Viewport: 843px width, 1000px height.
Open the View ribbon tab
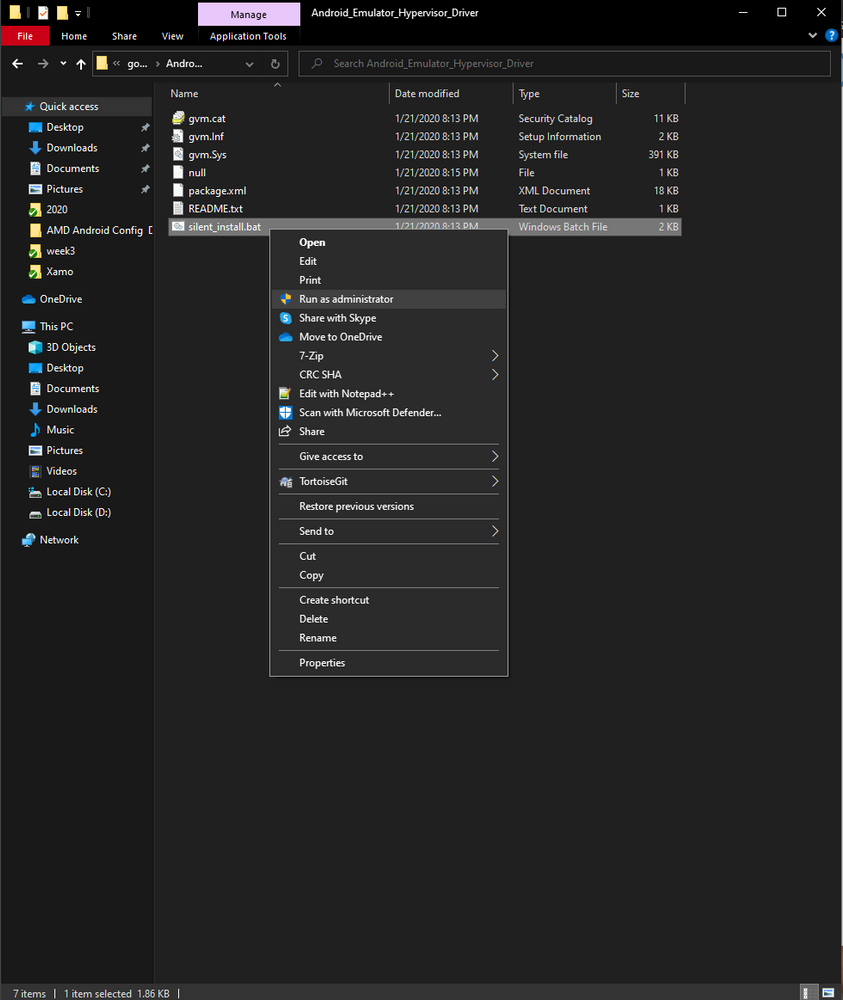(x=172, y=36)
